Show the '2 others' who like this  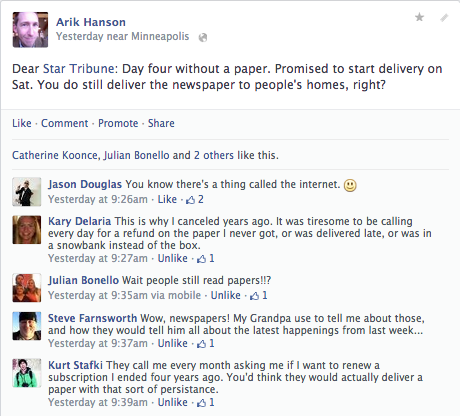(x=214, y=155)
